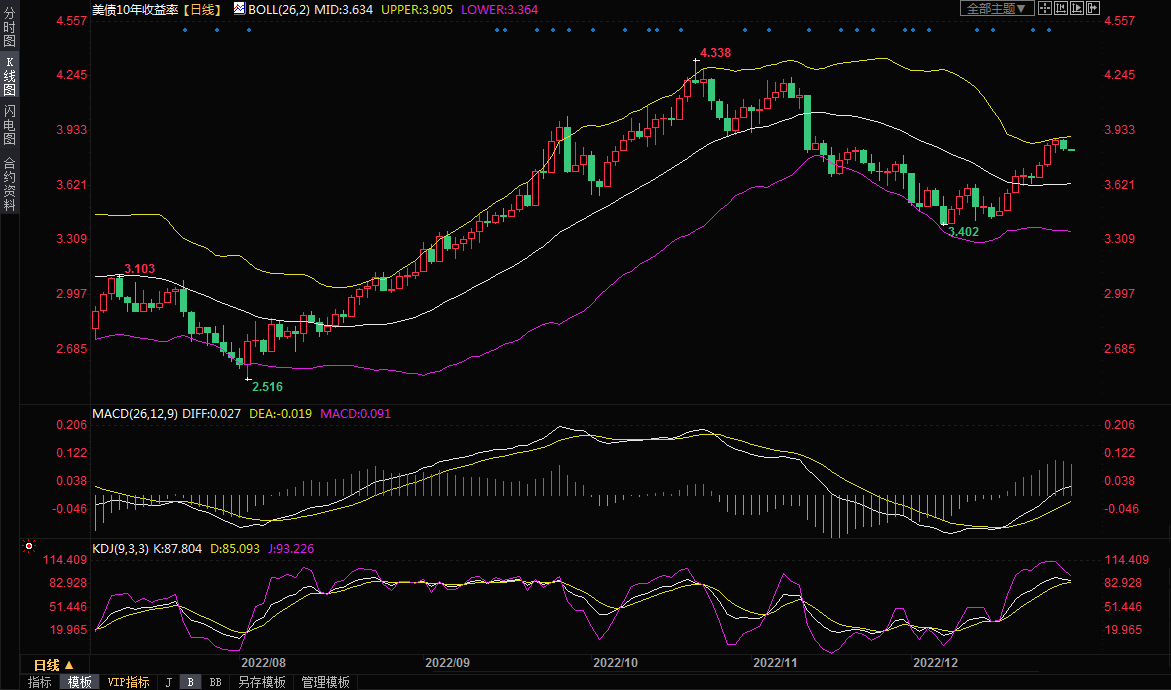Viewport: 1171px width, 690px height.
Task: Click the exit-arrow icon at top right
Action: pyautogui.click(x=1093, y=8)
